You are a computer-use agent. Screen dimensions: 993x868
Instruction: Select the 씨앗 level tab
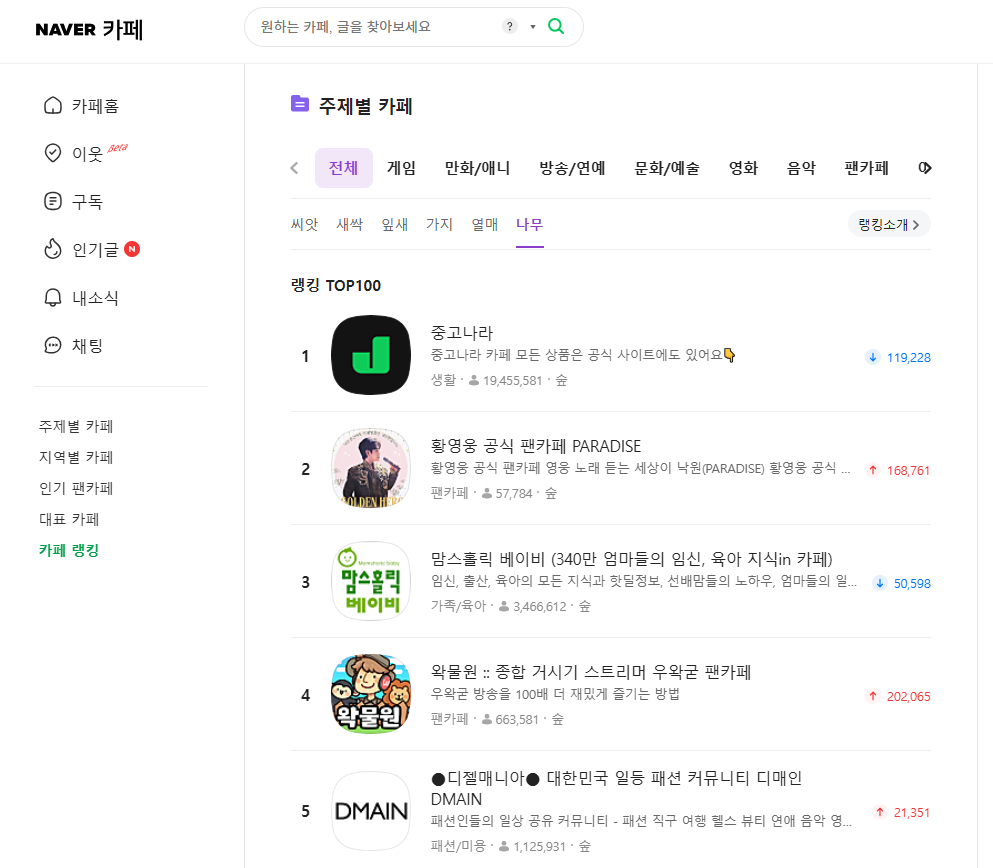[x=304, y=224]
